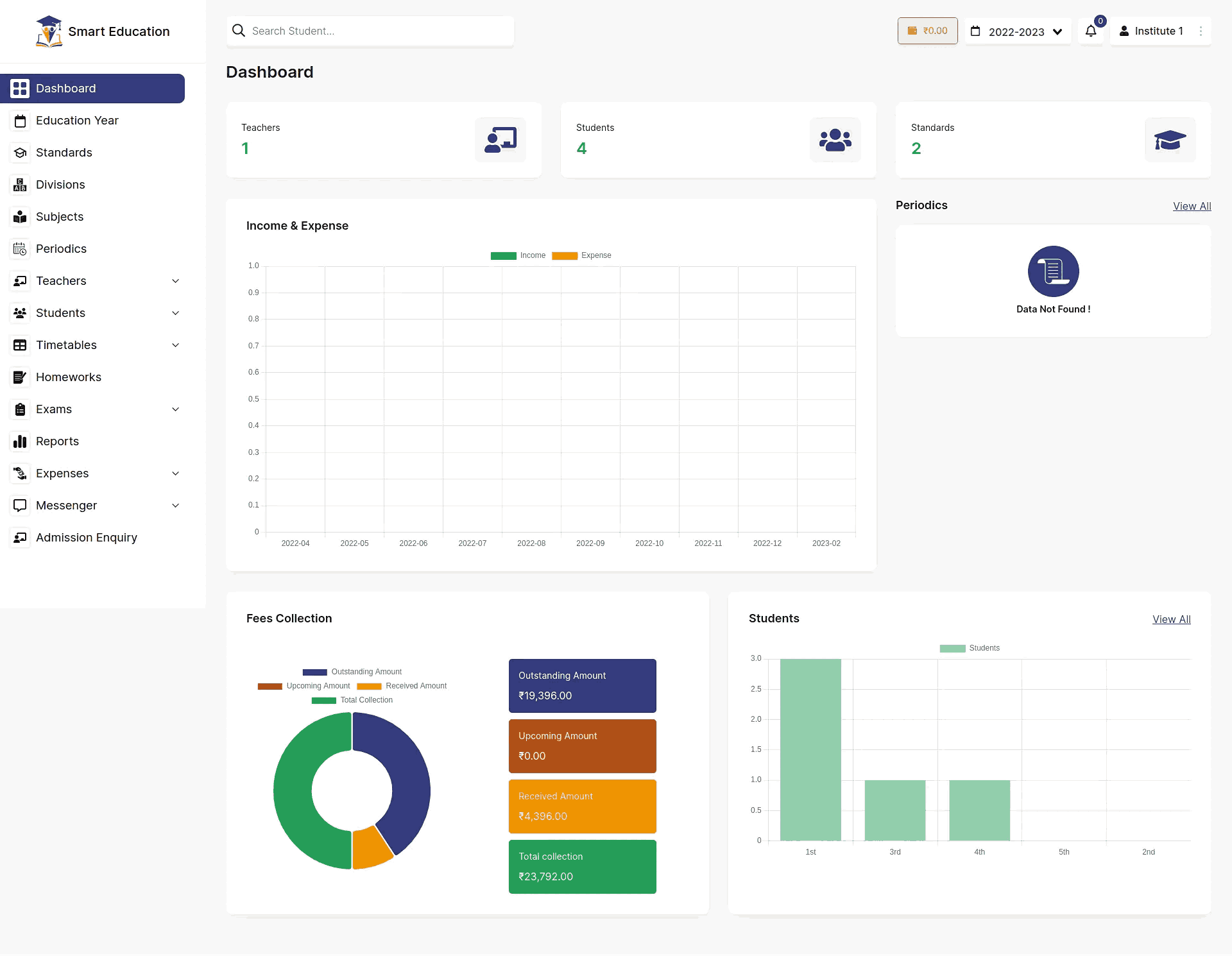Click the ₹0.00 wallet balance button
The height and width of the screenshot is (956, 1232).
[927, 31]
